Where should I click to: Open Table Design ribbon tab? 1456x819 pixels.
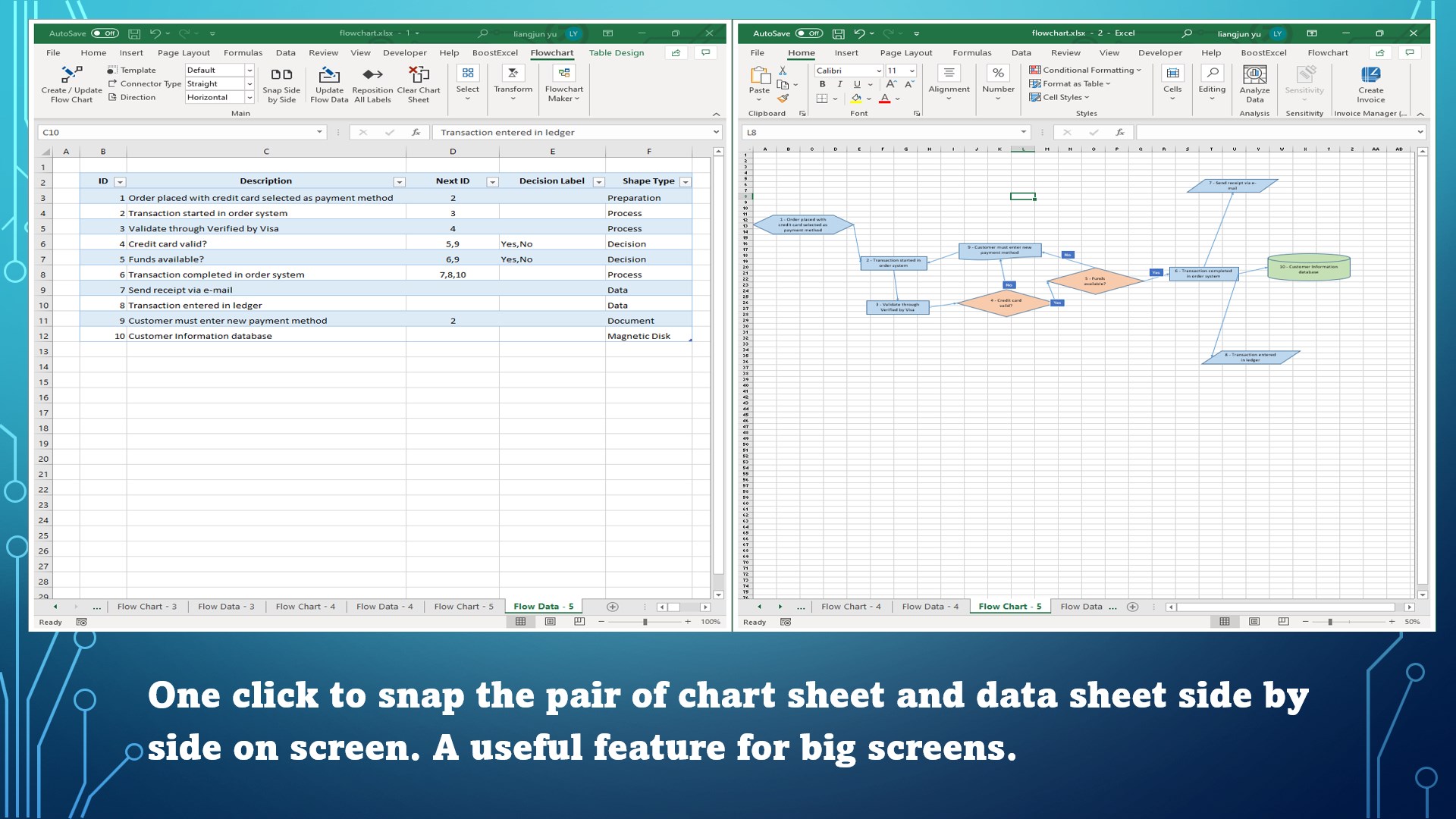(x=616, y=53)
